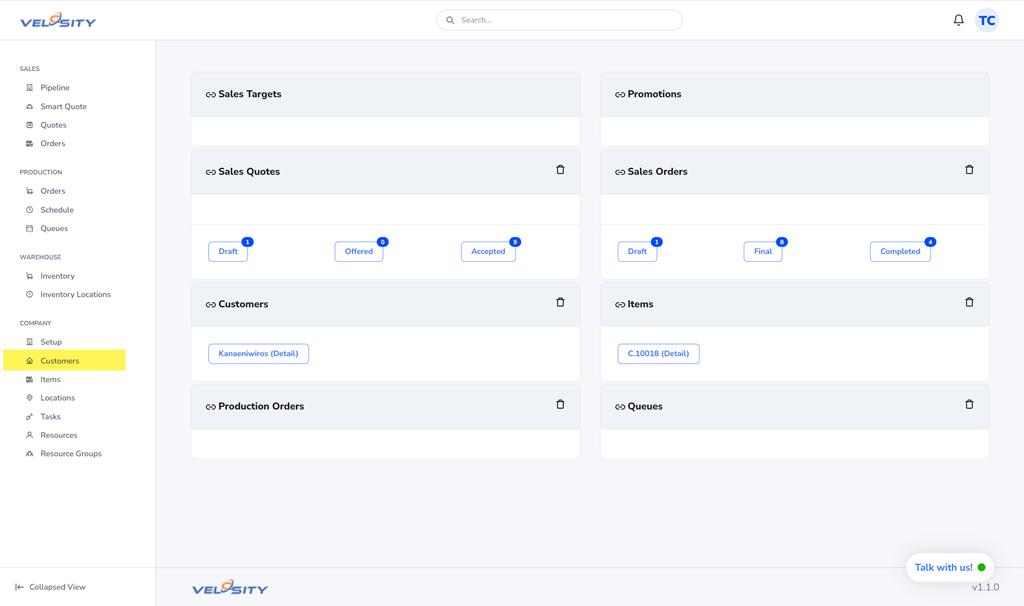Viewport: 1024px width, 606px height.
Task: Go to Smart Quote in sidebar
Action: 63,106
